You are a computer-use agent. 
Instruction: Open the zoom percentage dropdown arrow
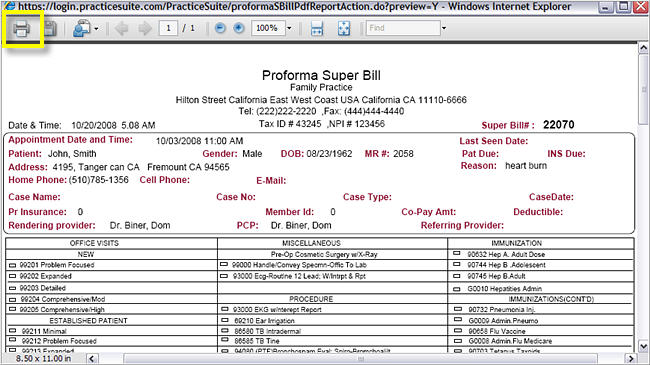pyautogui.click(x=289, y=28)
